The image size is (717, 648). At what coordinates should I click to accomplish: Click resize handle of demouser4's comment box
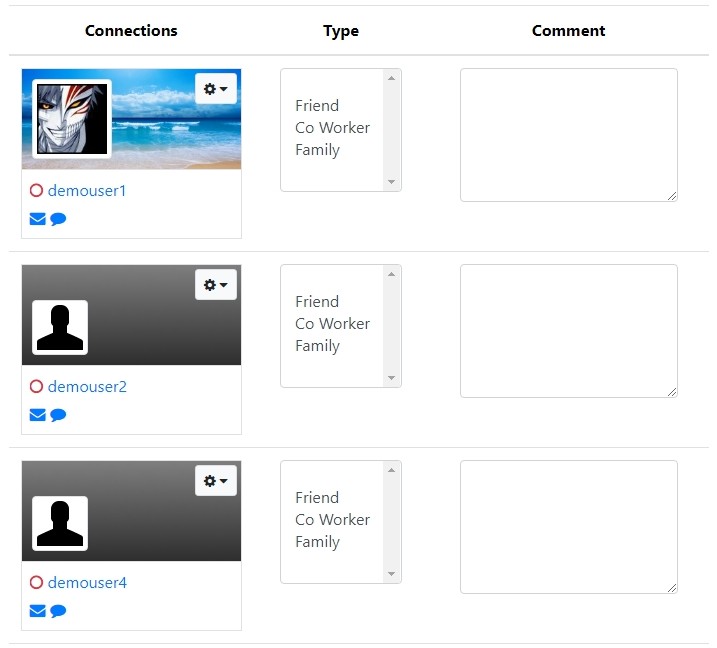click(672, 588)
